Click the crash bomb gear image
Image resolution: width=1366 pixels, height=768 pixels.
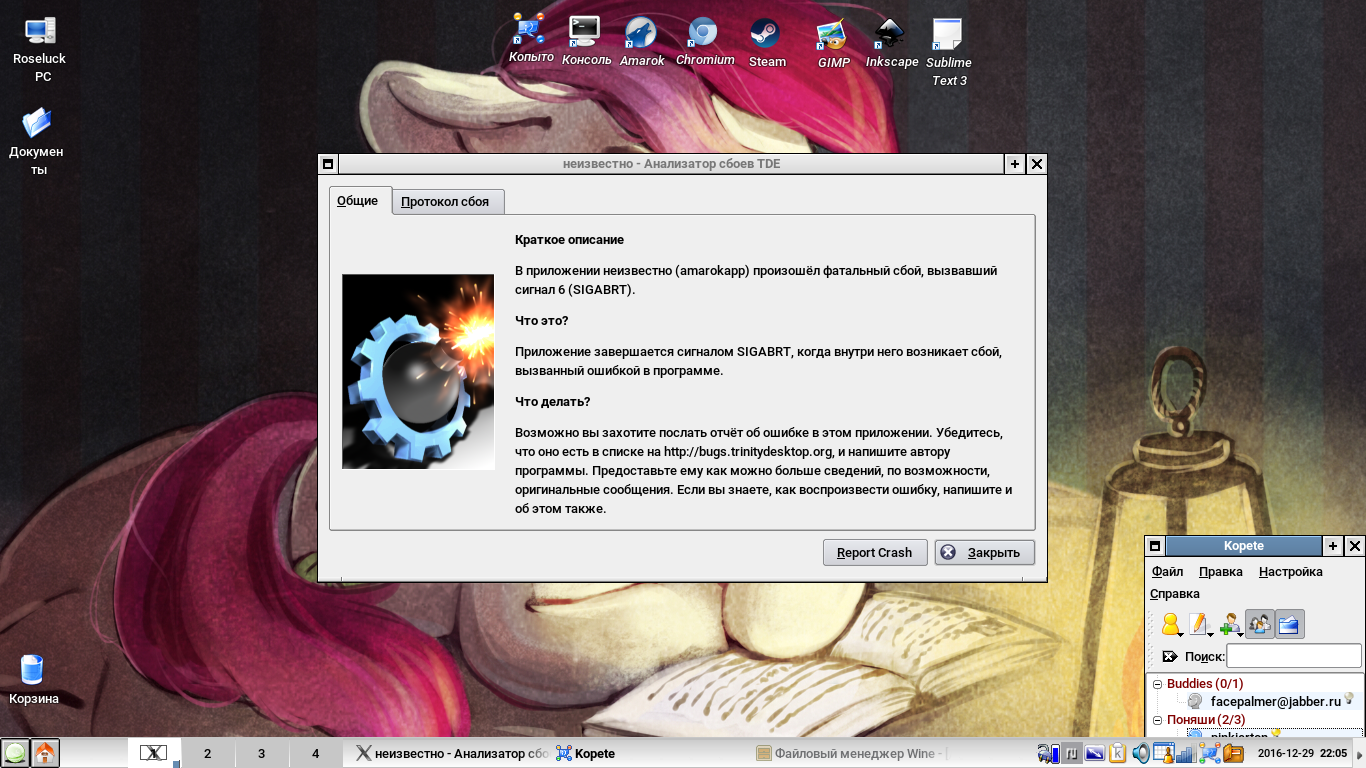418,372
